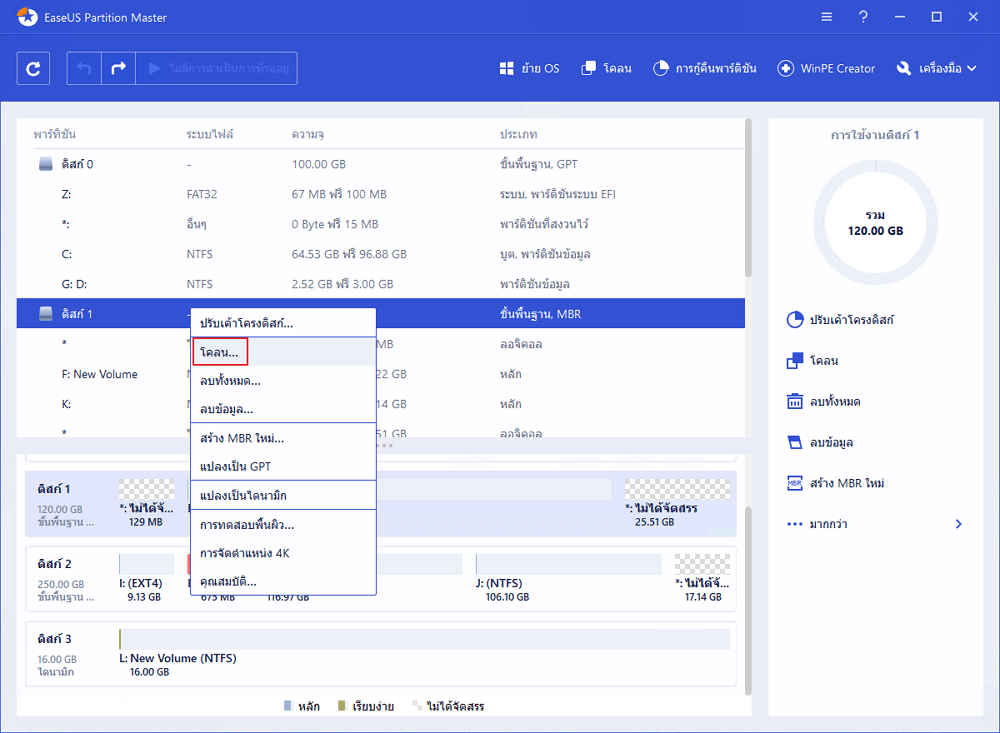Open the ย้าย OS migration tool
This screenshot has height=733, width=1000.
pyautogui.click(x=529, y=68)
